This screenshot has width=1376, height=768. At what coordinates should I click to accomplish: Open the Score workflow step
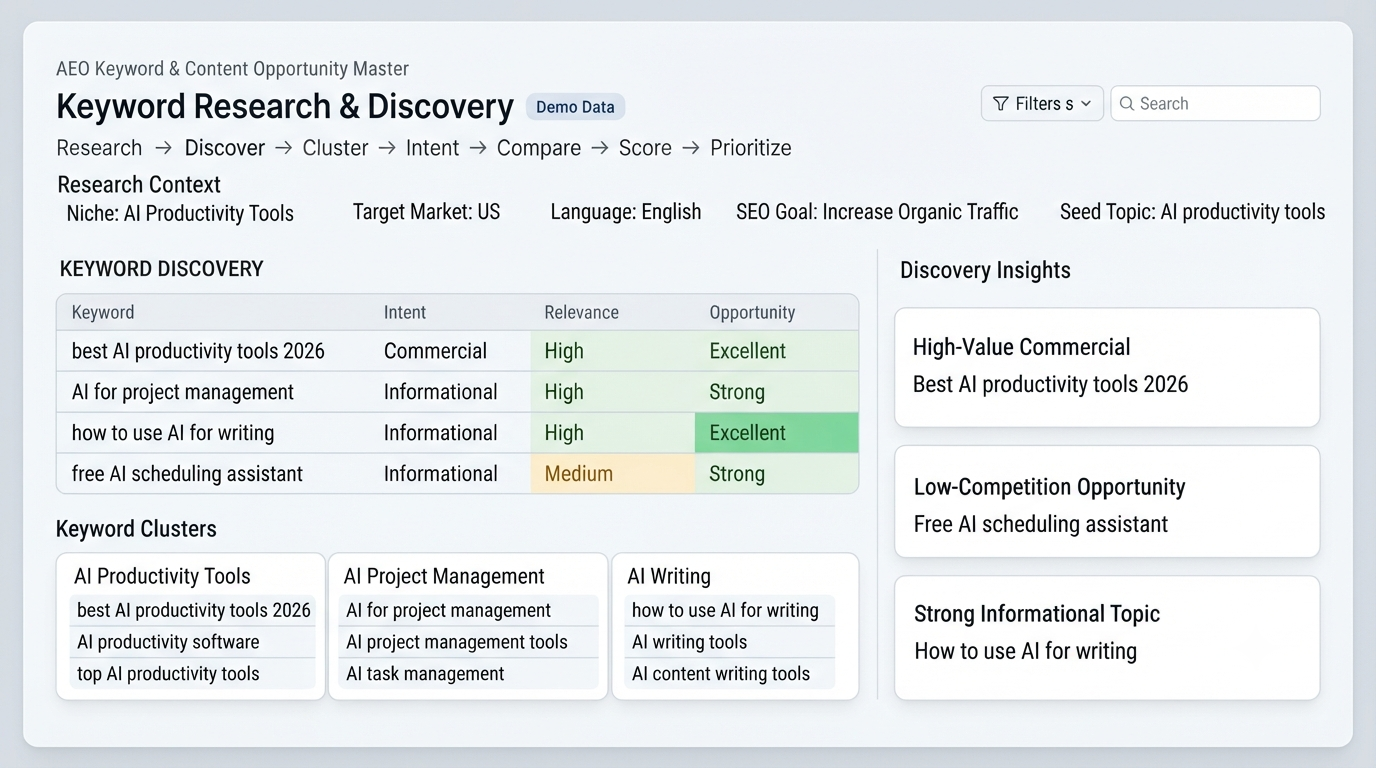(x=645, y=148)
